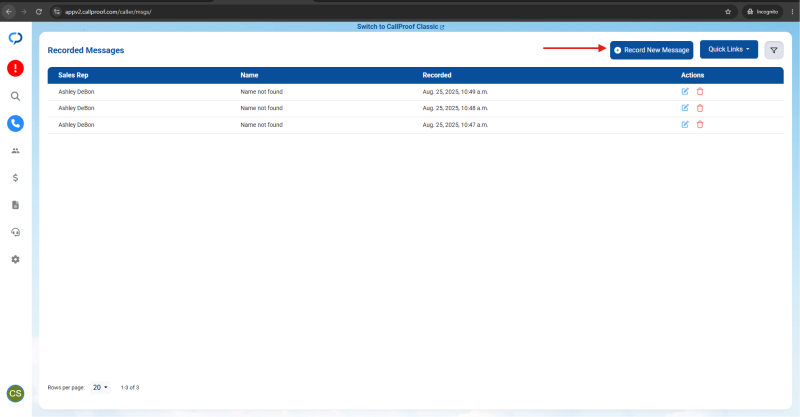
Task: Edit the 10:48 a.m. recorded message
Action: coord(685,108)
